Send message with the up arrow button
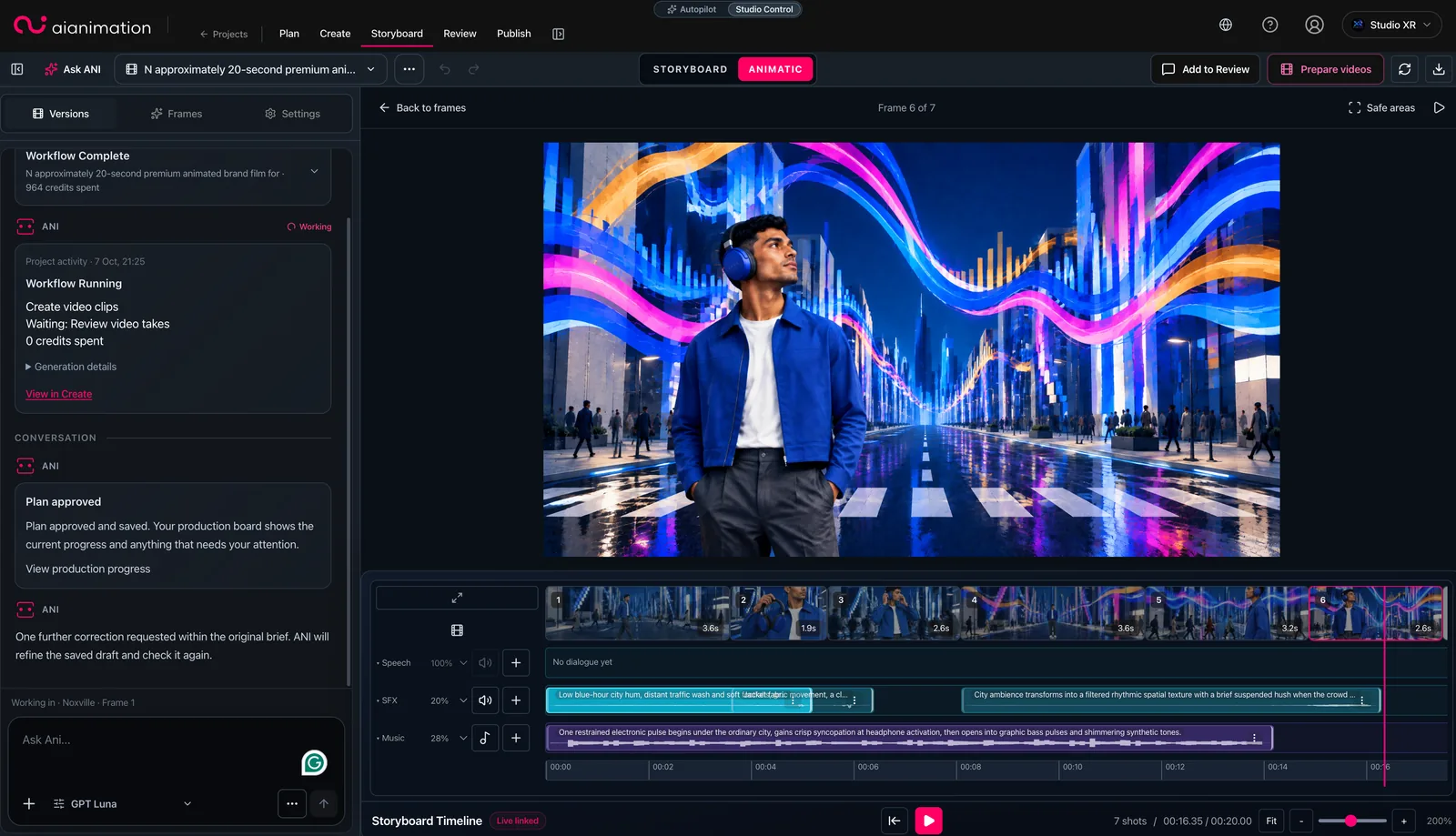 [x=324, y=803]
